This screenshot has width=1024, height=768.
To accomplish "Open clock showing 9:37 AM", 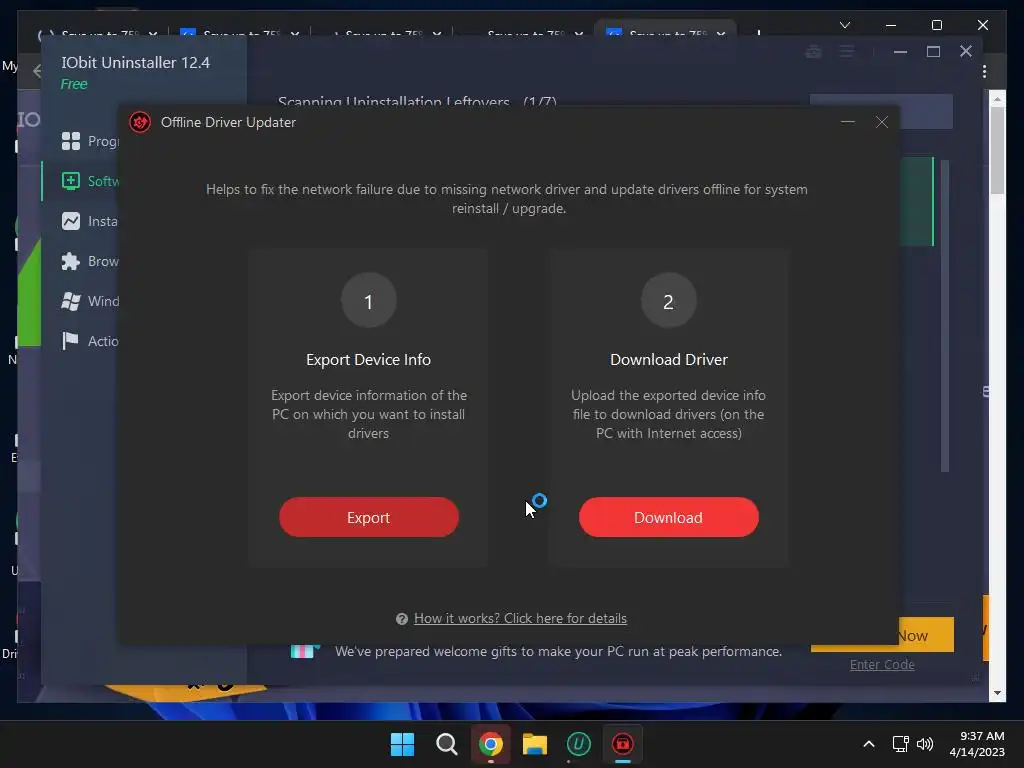I will [977, 744].
